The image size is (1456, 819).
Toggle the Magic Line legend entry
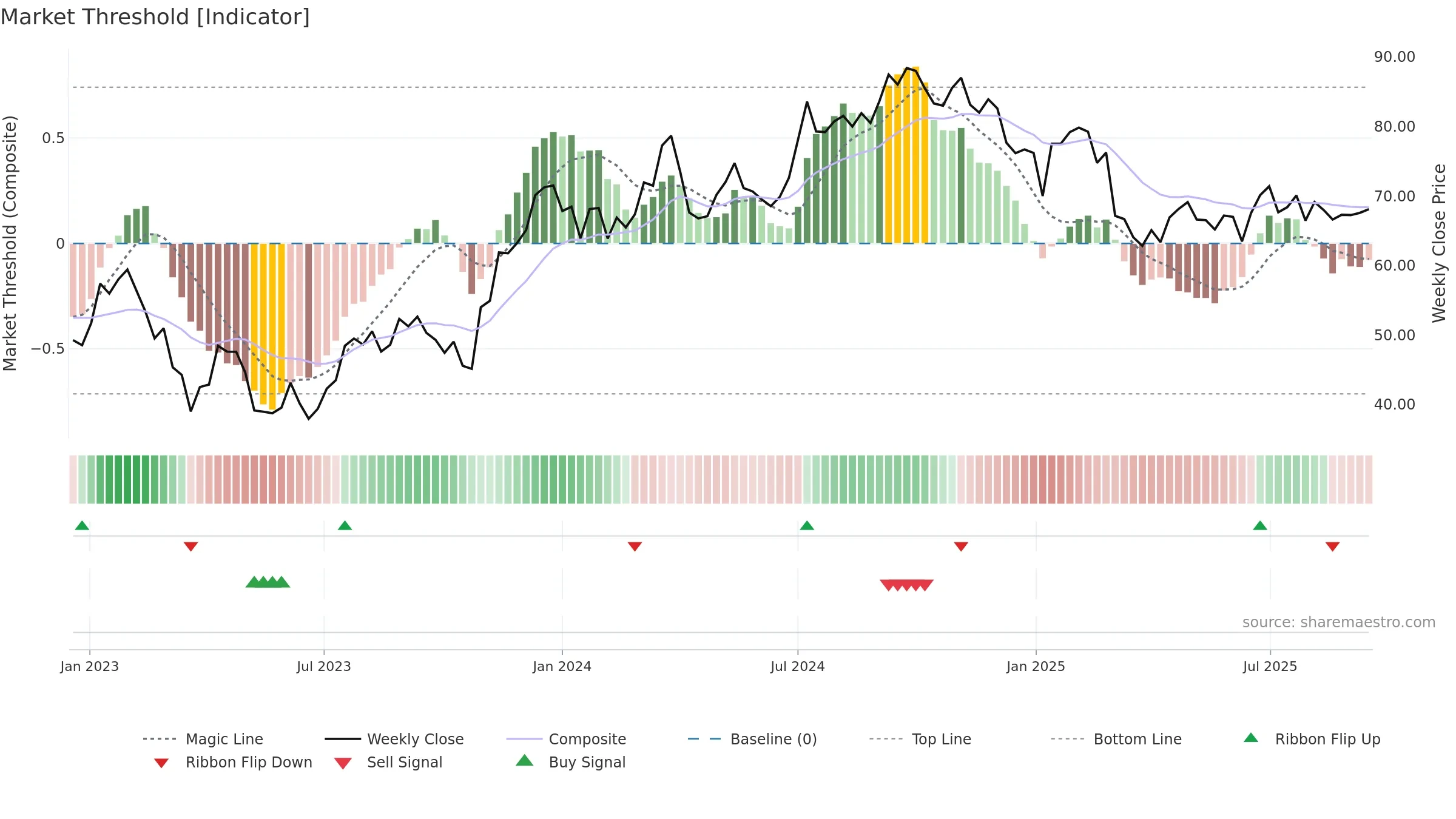[203, 739]
